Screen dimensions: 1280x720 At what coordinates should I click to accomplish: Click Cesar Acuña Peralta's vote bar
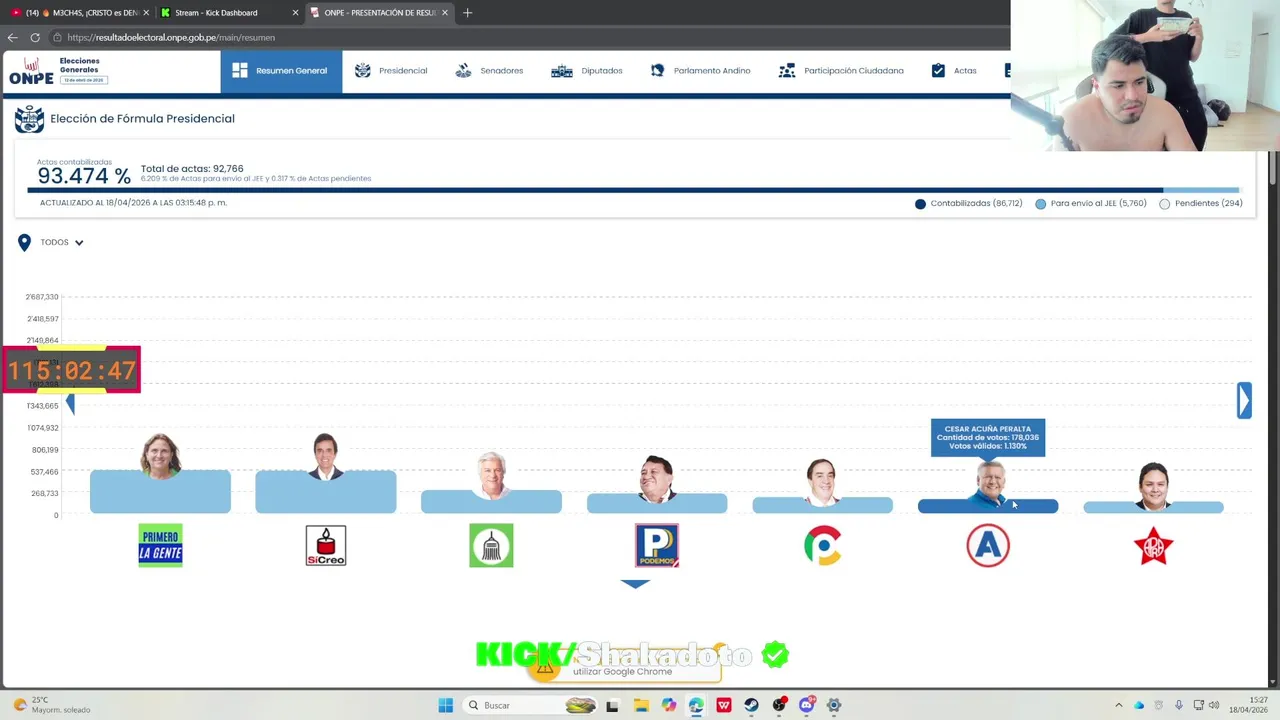click(988, 506)
